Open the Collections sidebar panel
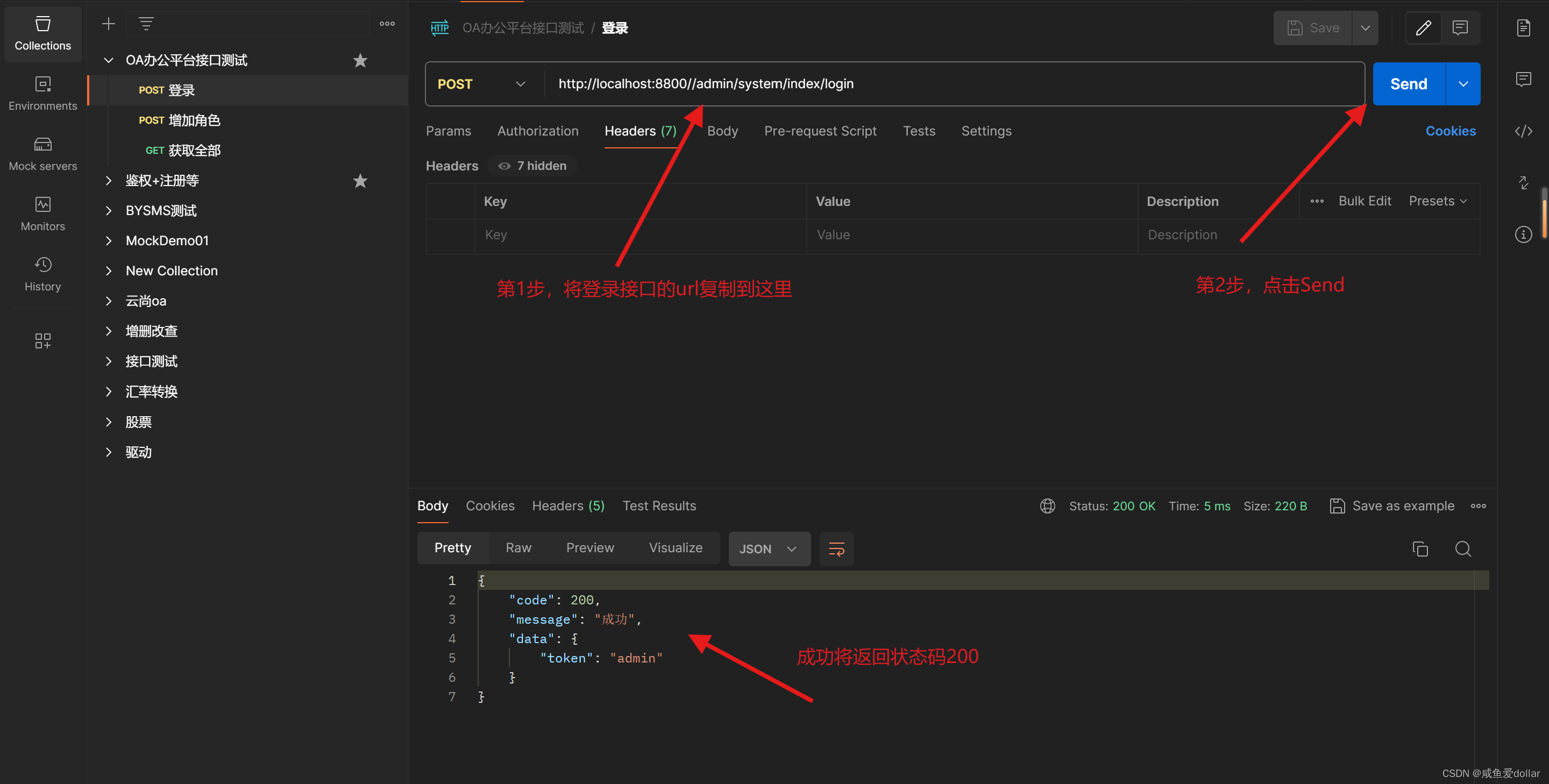The image size is (1549, 784). pyautogui.click(x=42, y=34)
